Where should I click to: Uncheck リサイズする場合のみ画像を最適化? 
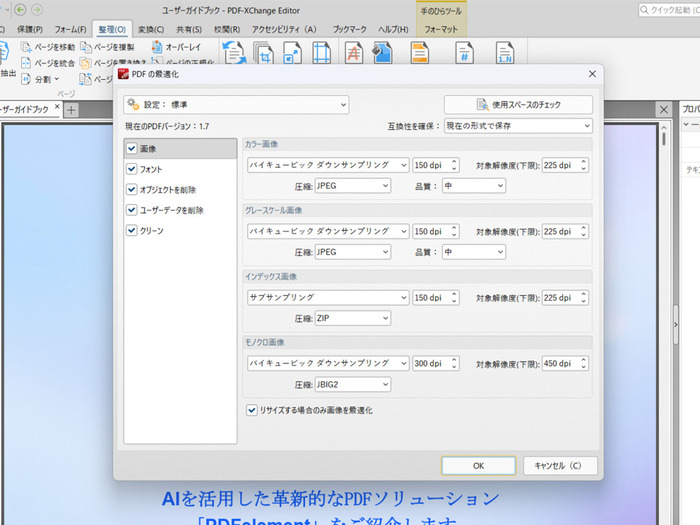pyautogui.click(x=252, y=410)
